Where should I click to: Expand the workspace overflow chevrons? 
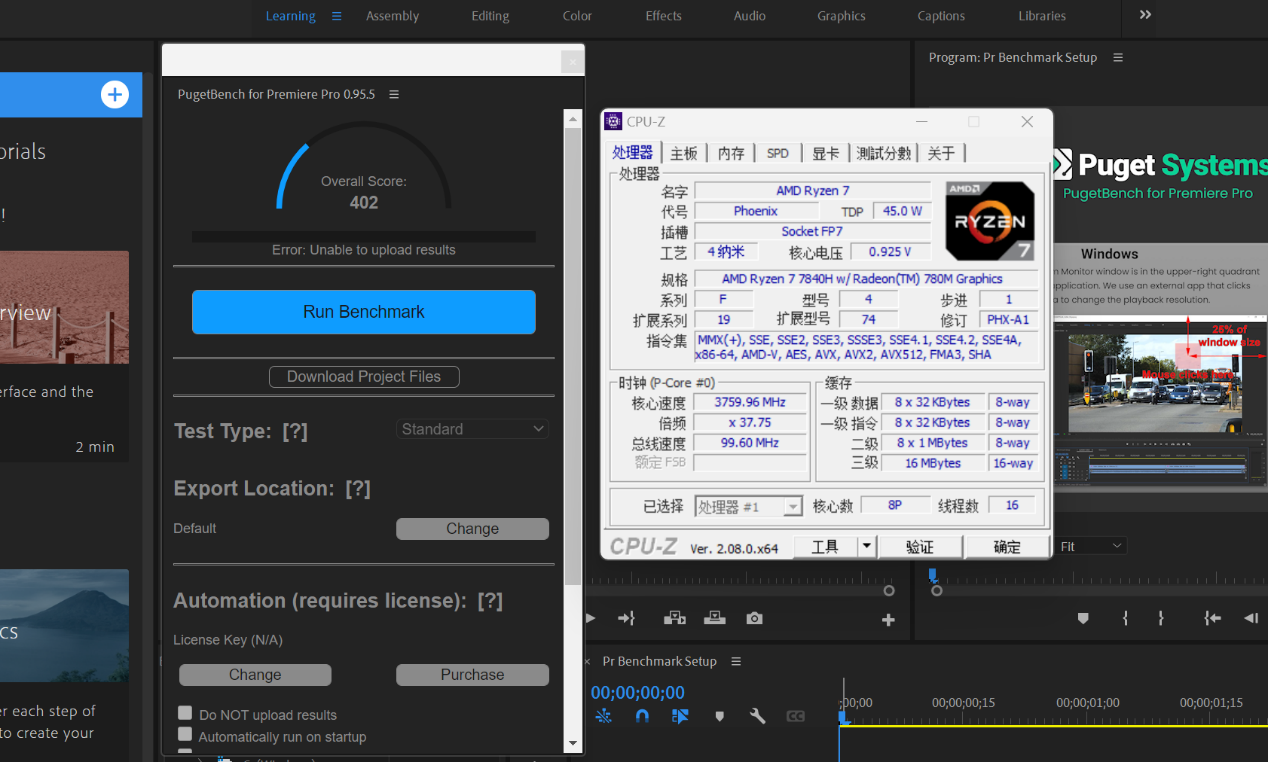click(x=1145, y=15)
